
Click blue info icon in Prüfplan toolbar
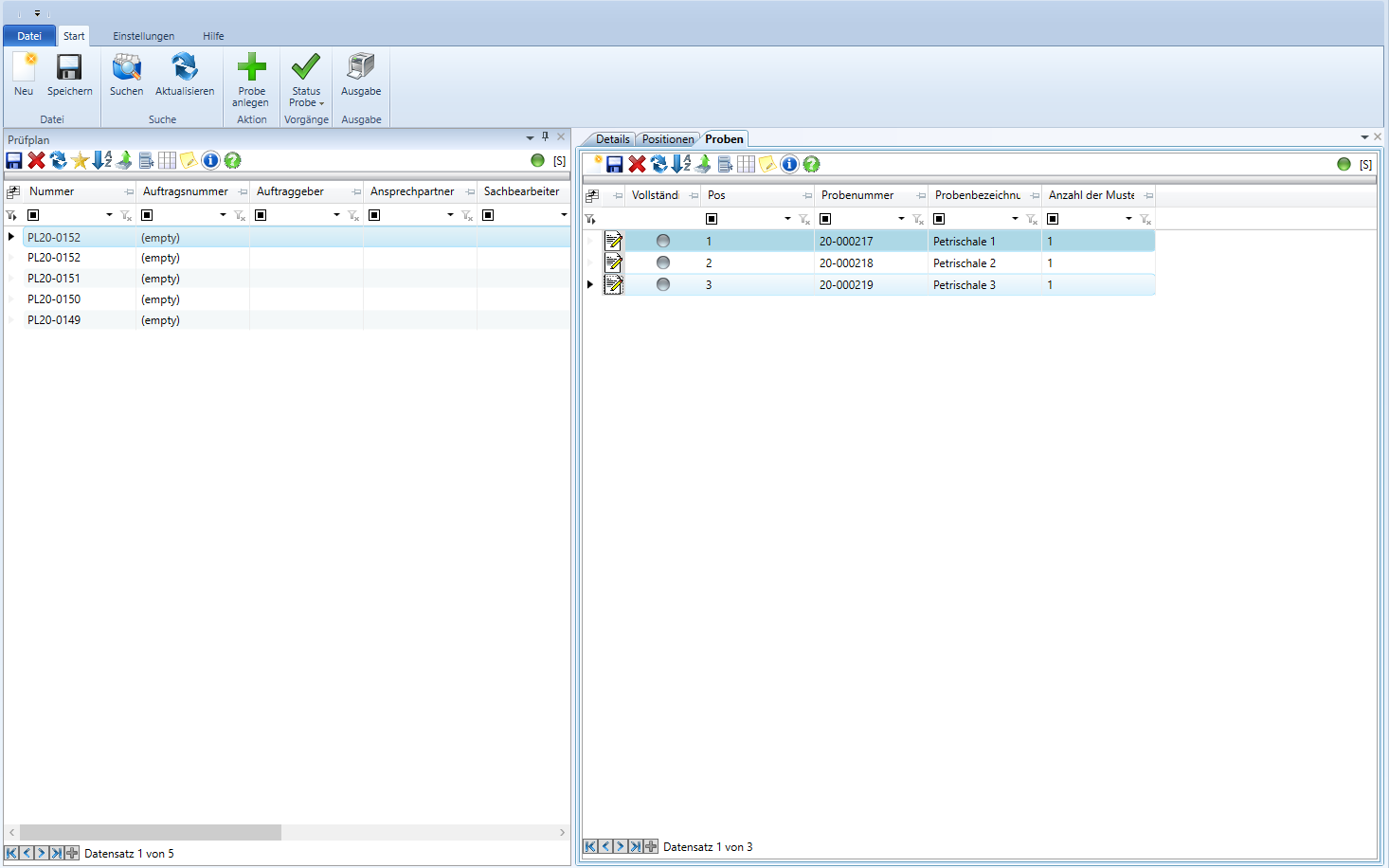[210, 160]
